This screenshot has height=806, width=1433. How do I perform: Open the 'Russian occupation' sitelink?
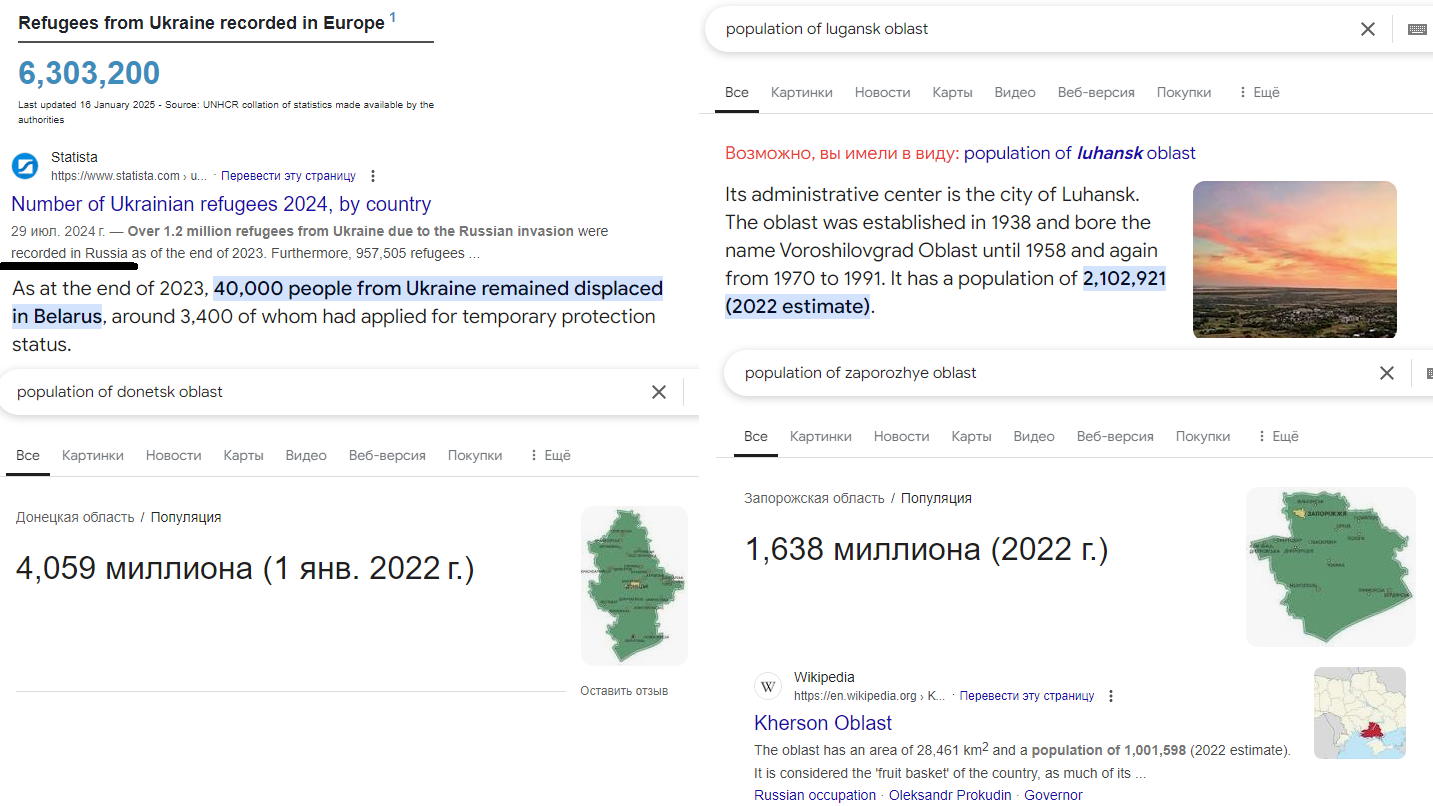tap(815, 795)
